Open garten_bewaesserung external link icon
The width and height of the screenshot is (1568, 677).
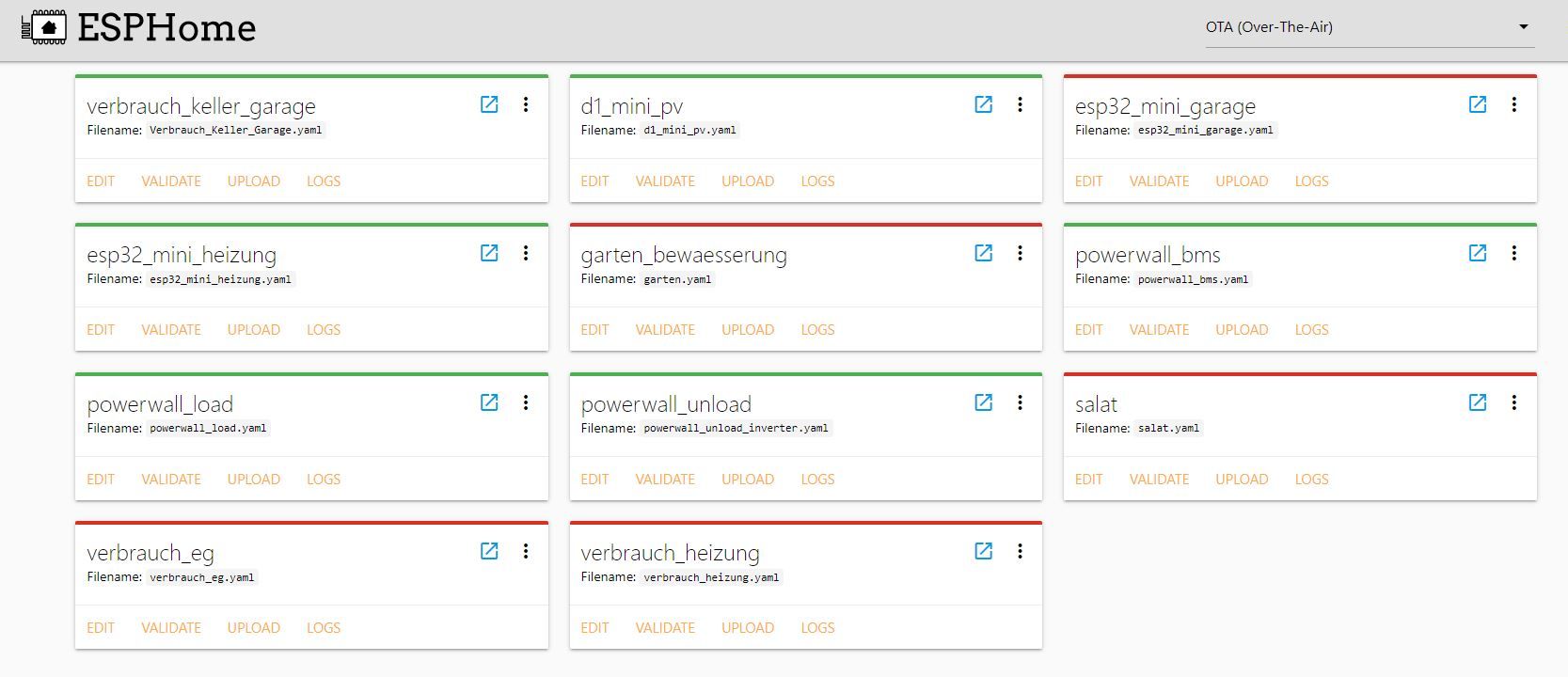pos(983,253)
